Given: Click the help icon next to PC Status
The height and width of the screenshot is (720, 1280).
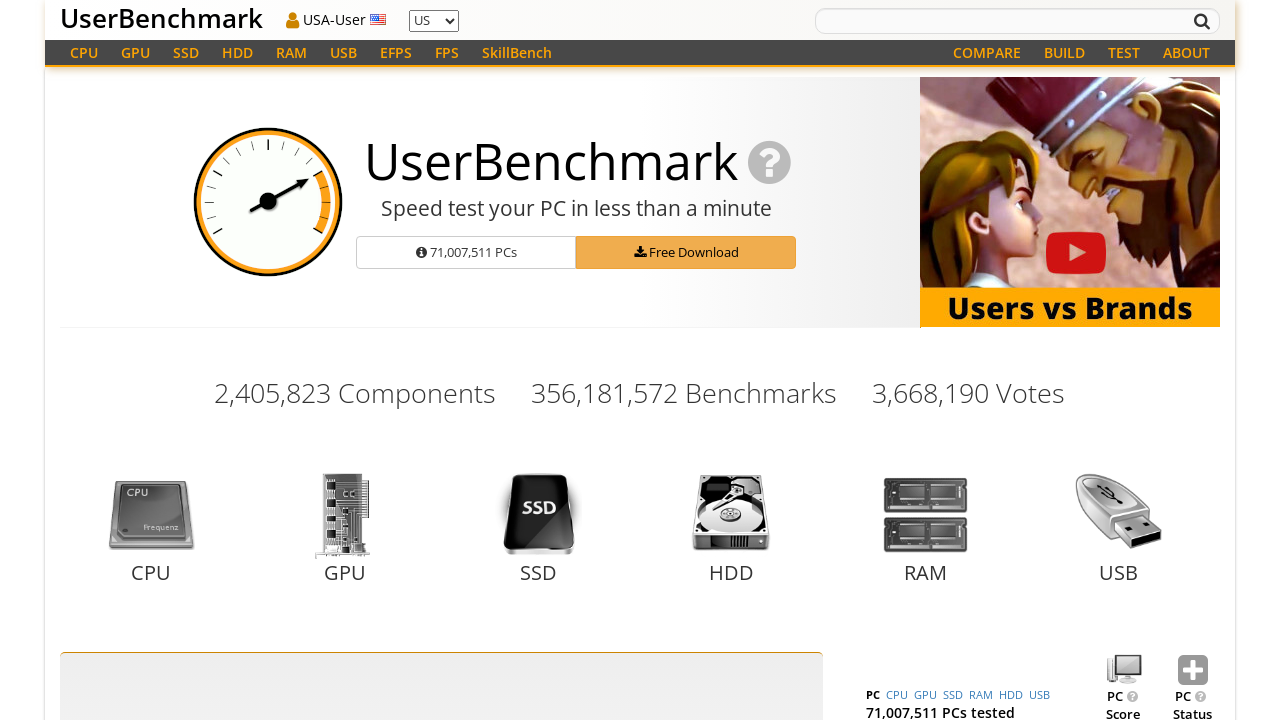Looking at the screenshot, I should pyautogui.click(x=1201, y=697).
